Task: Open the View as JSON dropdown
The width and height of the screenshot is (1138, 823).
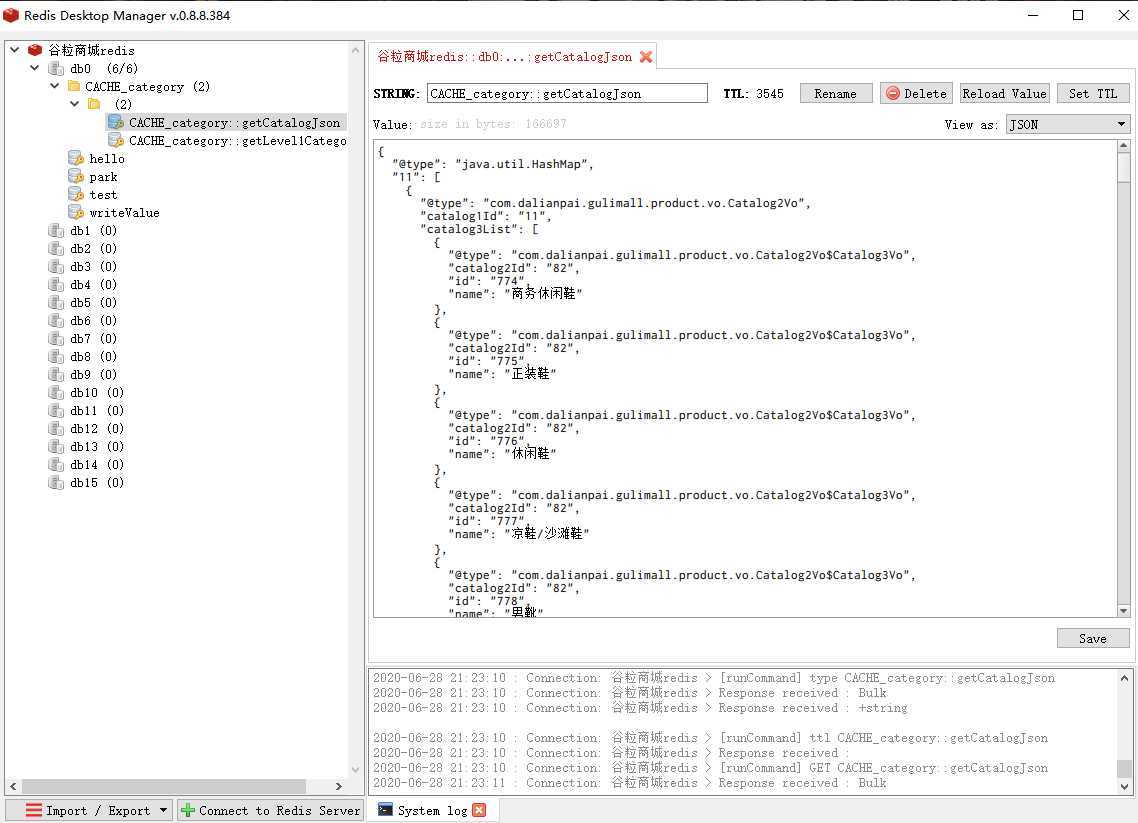Action: click(x=1068, y=124)
